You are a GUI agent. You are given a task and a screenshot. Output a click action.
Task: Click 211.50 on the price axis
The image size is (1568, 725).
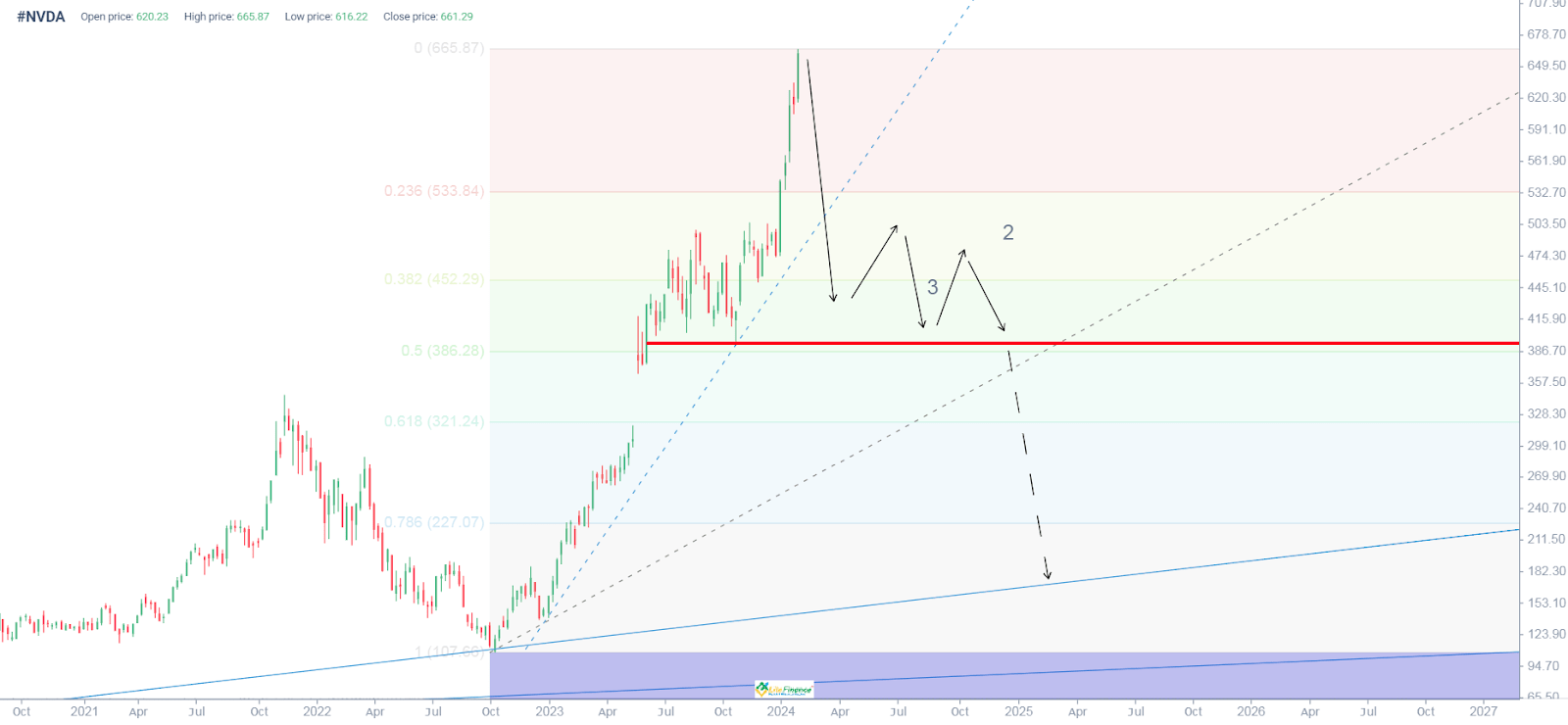pyautogui.click(x=1546, y=540)
